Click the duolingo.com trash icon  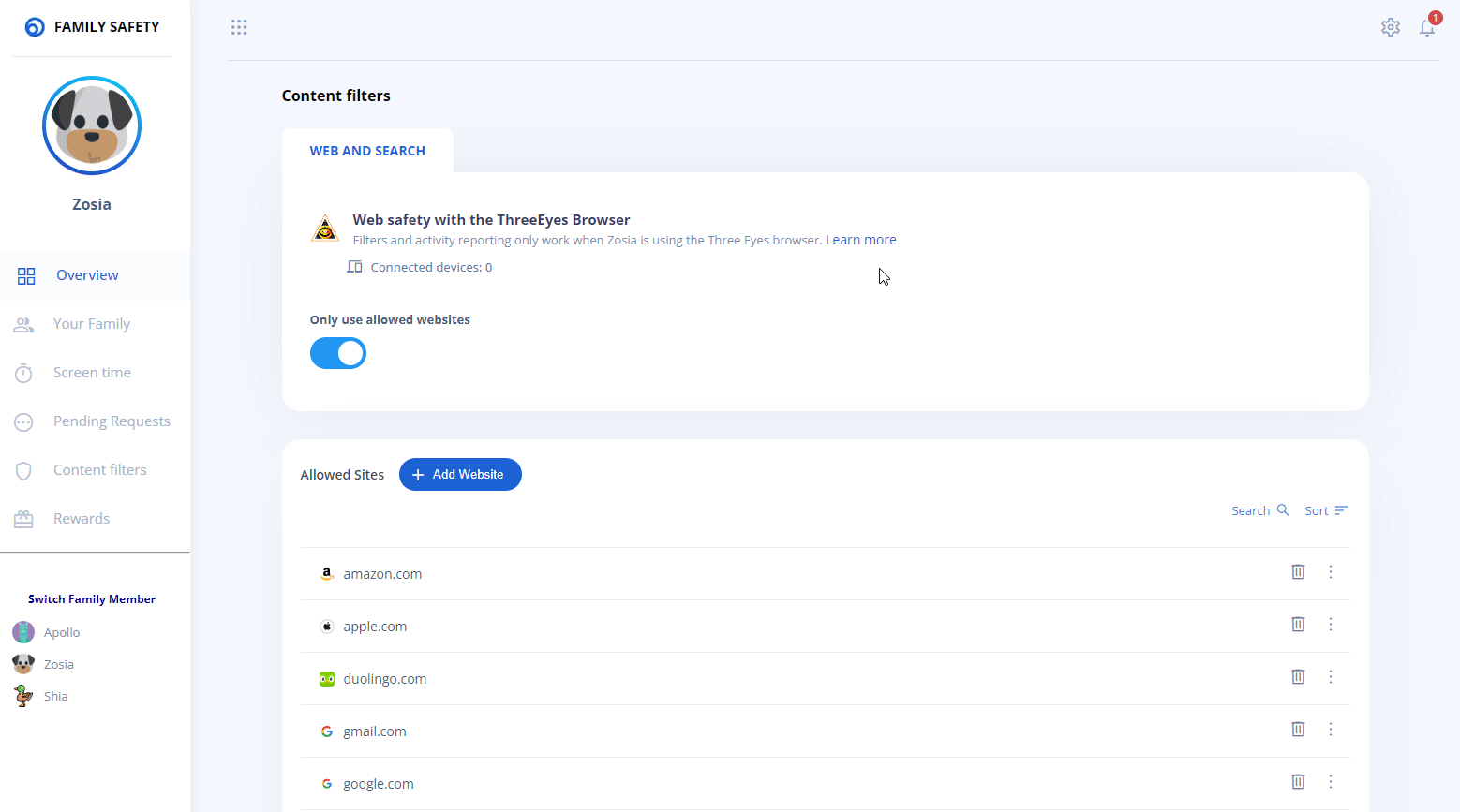(1298, 676)
